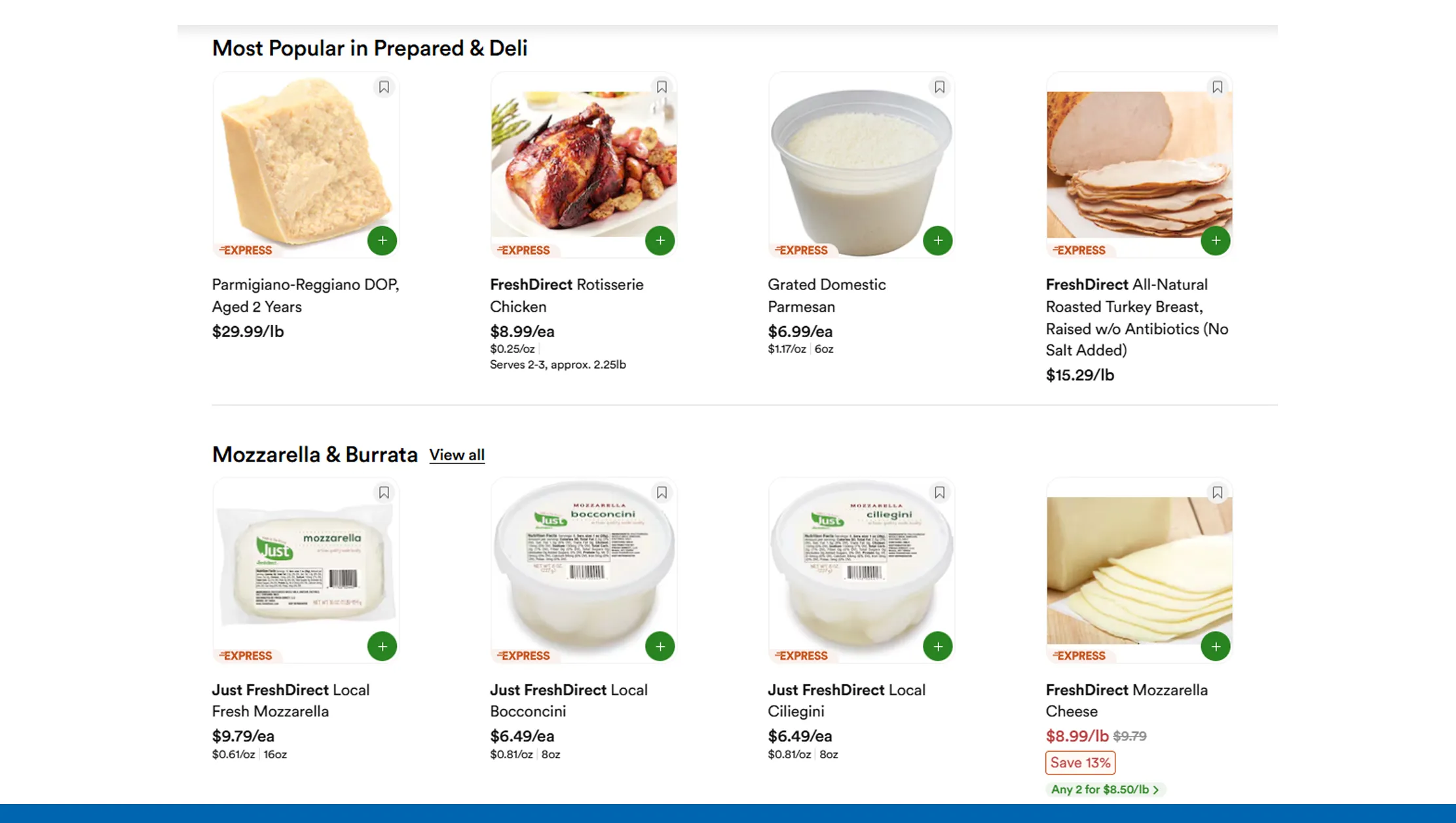This screenshot has width=1456, height=823.
Task: Add Local Bocconcini to cart
Action: 660,646
